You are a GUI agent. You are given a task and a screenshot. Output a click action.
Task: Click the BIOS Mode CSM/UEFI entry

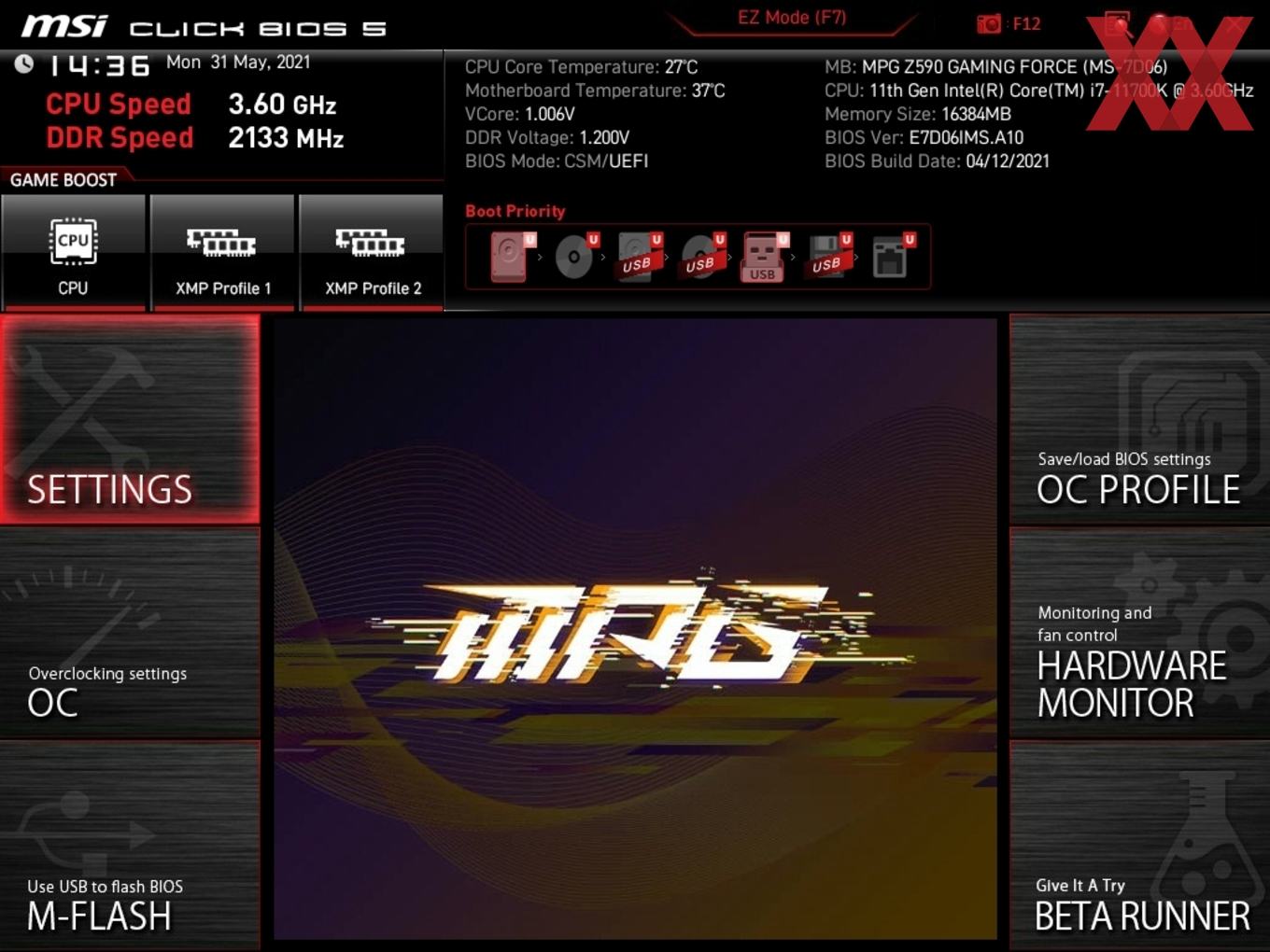(557, 161)
